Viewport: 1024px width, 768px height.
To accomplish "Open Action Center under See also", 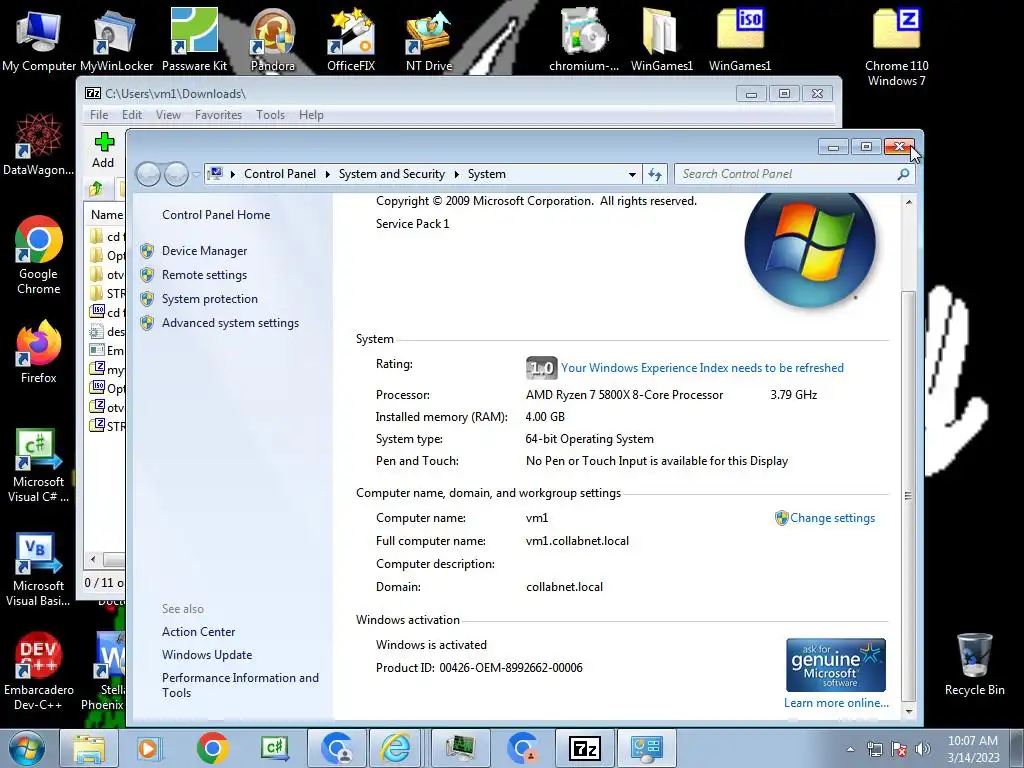I will (199, 632).
